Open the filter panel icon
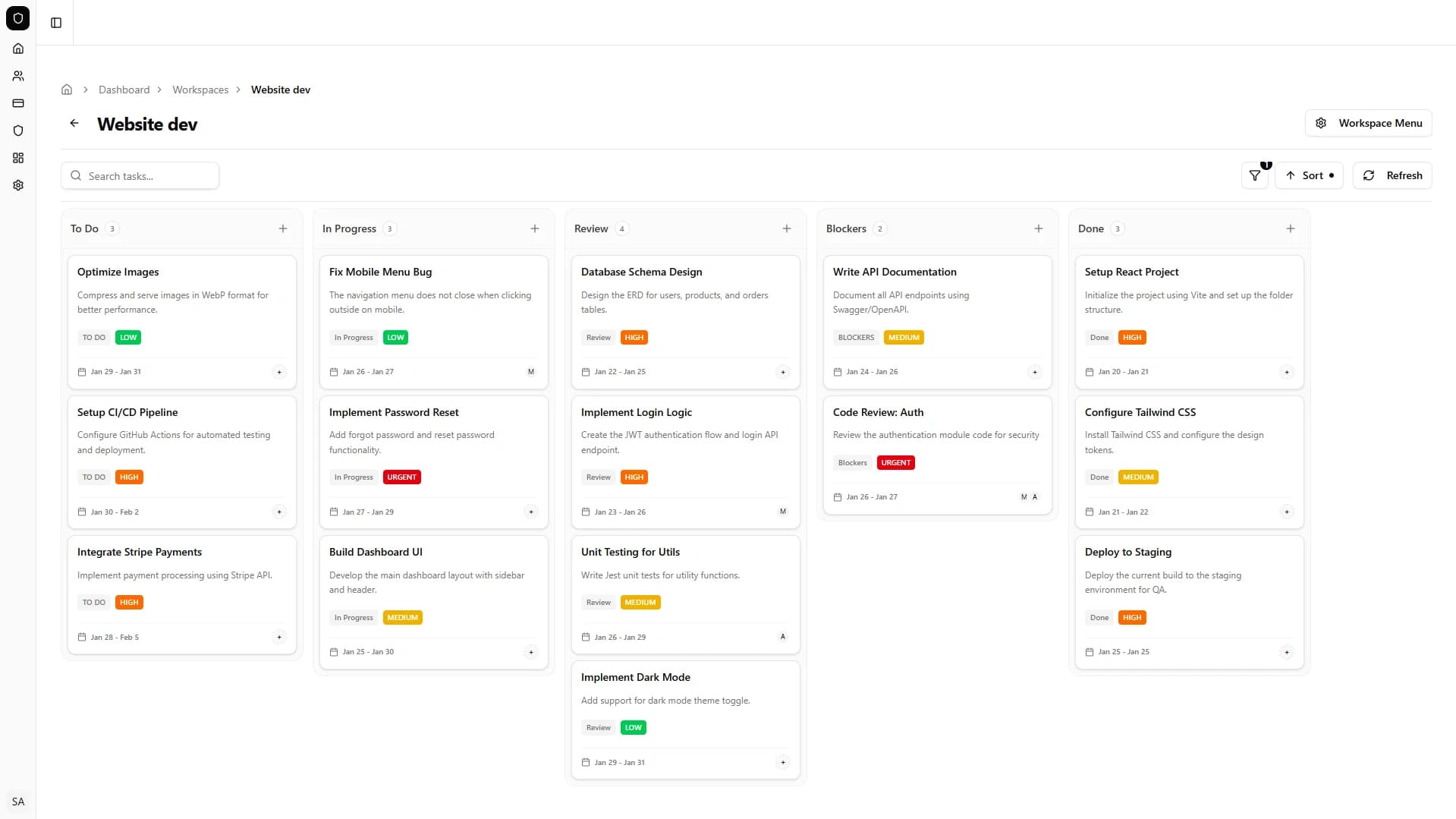This screenshot has width=1456, height=819. coord(1253,175)
